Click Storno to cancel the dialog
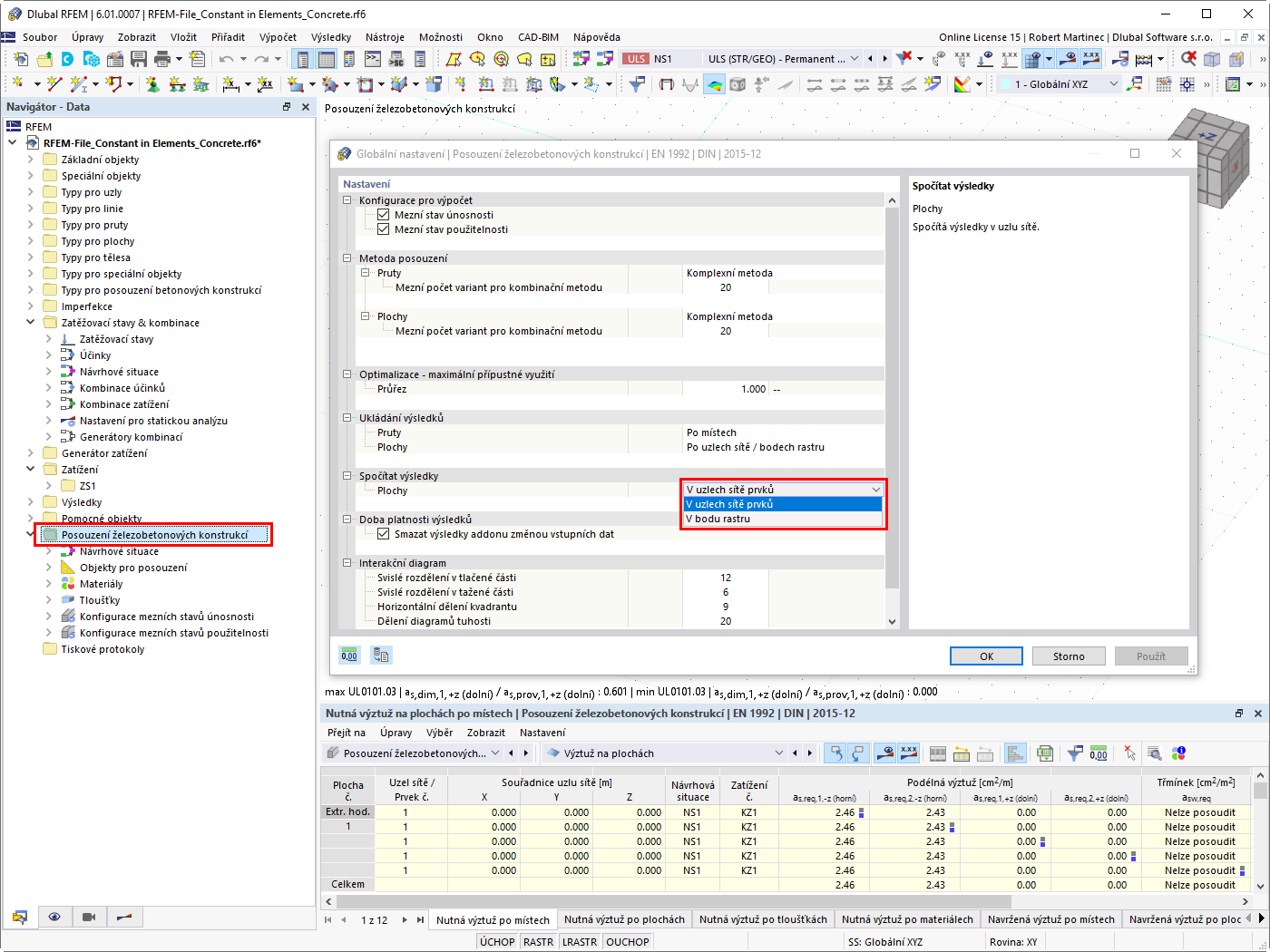Image resolution: width=1270 pixels, height=952 pixels. click(1069, 656)
